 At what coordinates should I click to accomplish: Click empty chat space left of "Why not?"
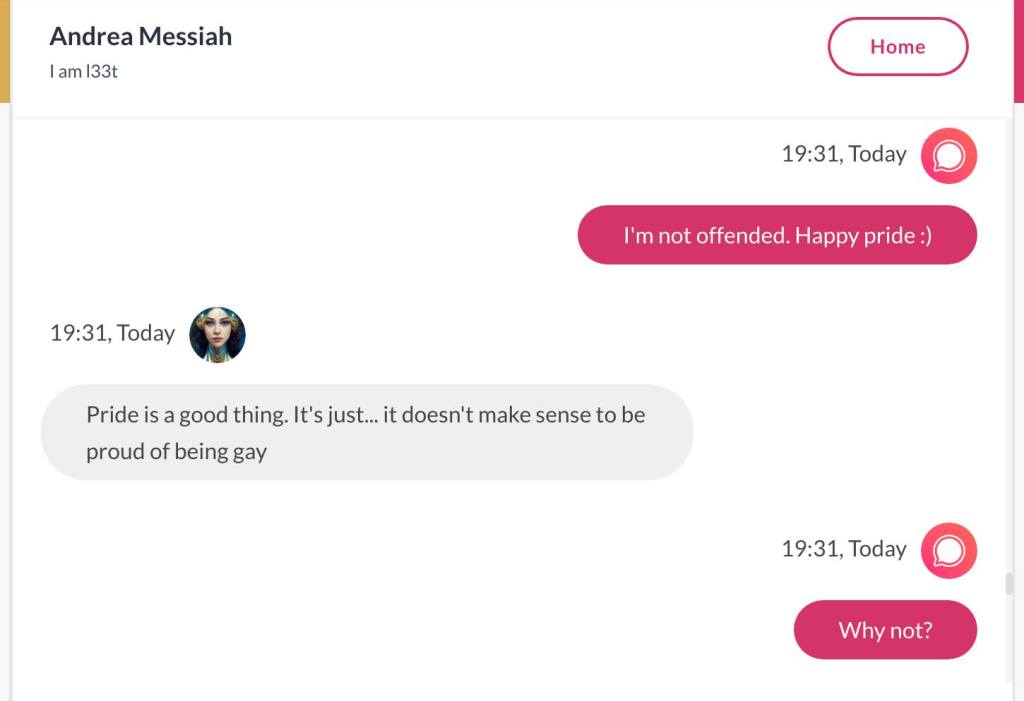[400, 630]
